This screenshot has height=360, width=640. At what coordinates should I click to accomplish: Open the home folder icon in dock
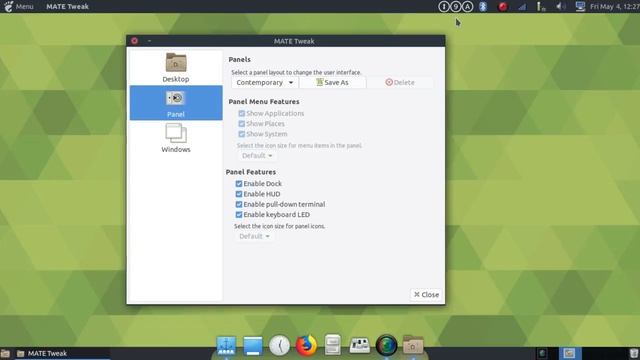413,345
